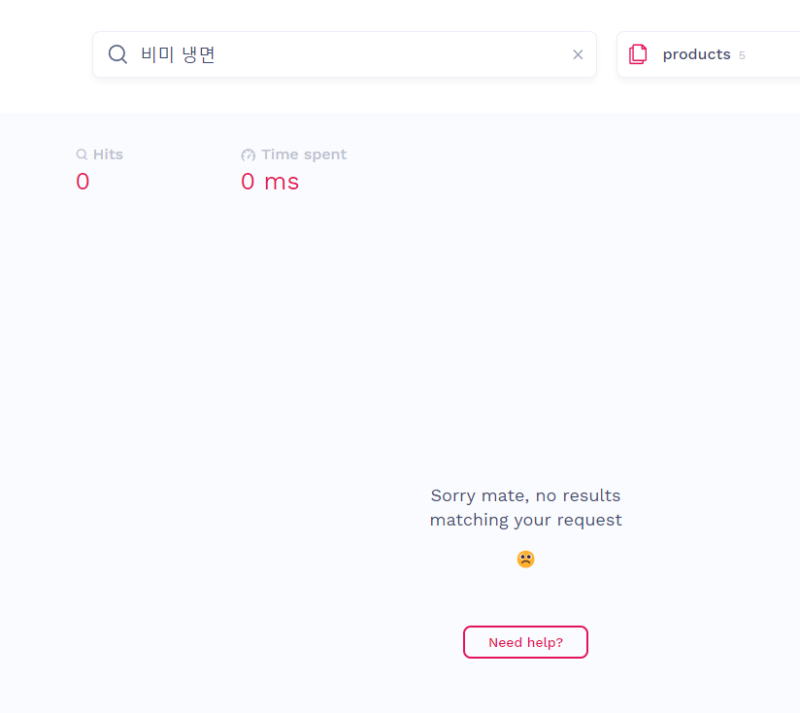Click the Hits label
Viewport: 800px width, 713px height.
click(108, 155)
